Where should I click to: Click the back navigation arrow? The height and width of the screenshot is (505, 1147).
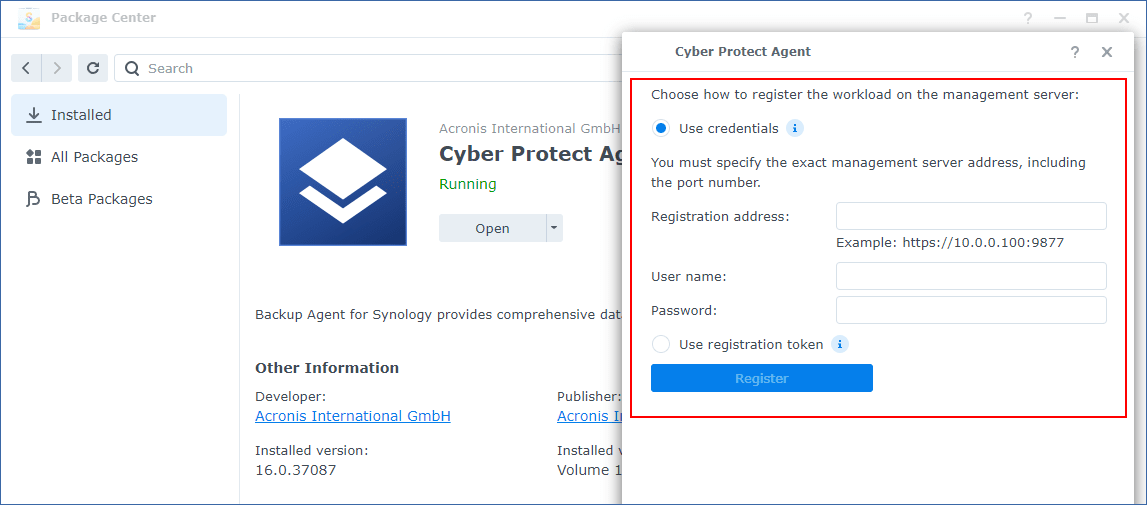pyautogui.click(x=26, y=68)
